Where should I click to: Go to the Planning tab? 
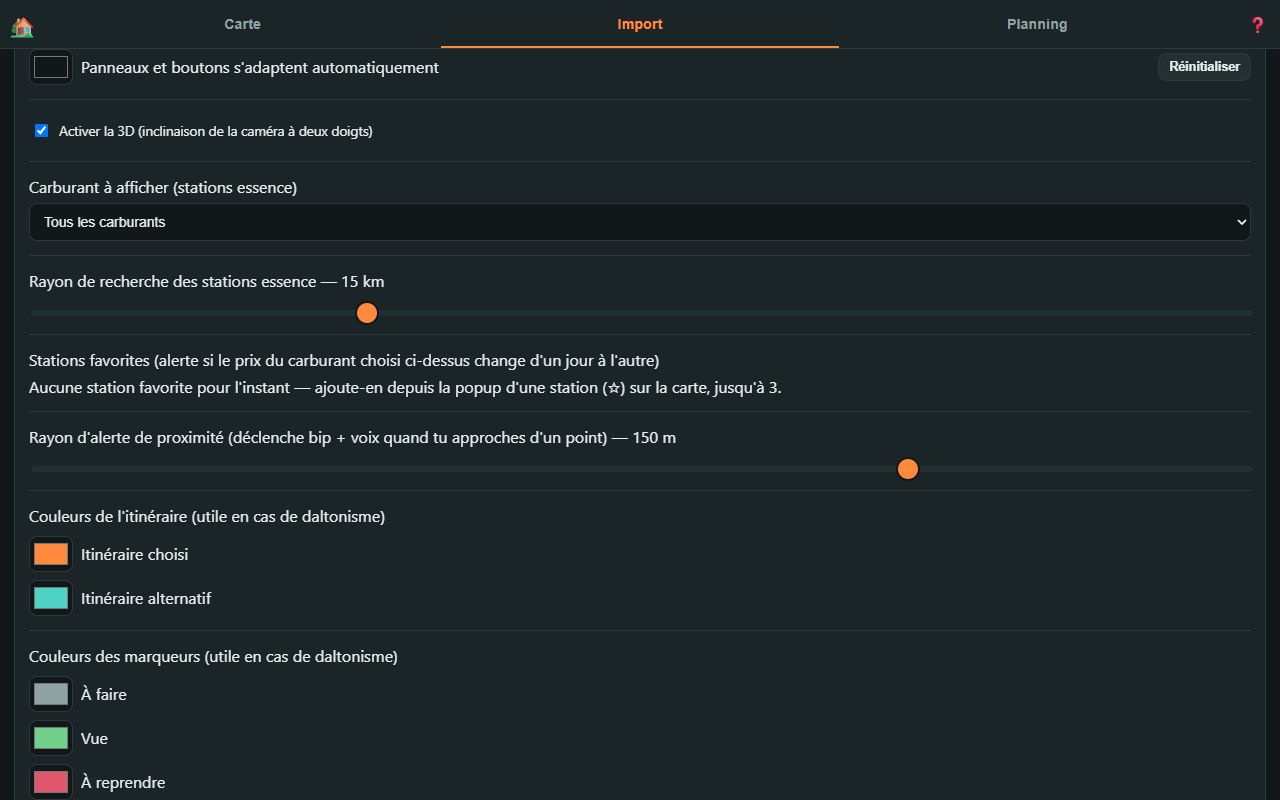tap(1037, 24)
